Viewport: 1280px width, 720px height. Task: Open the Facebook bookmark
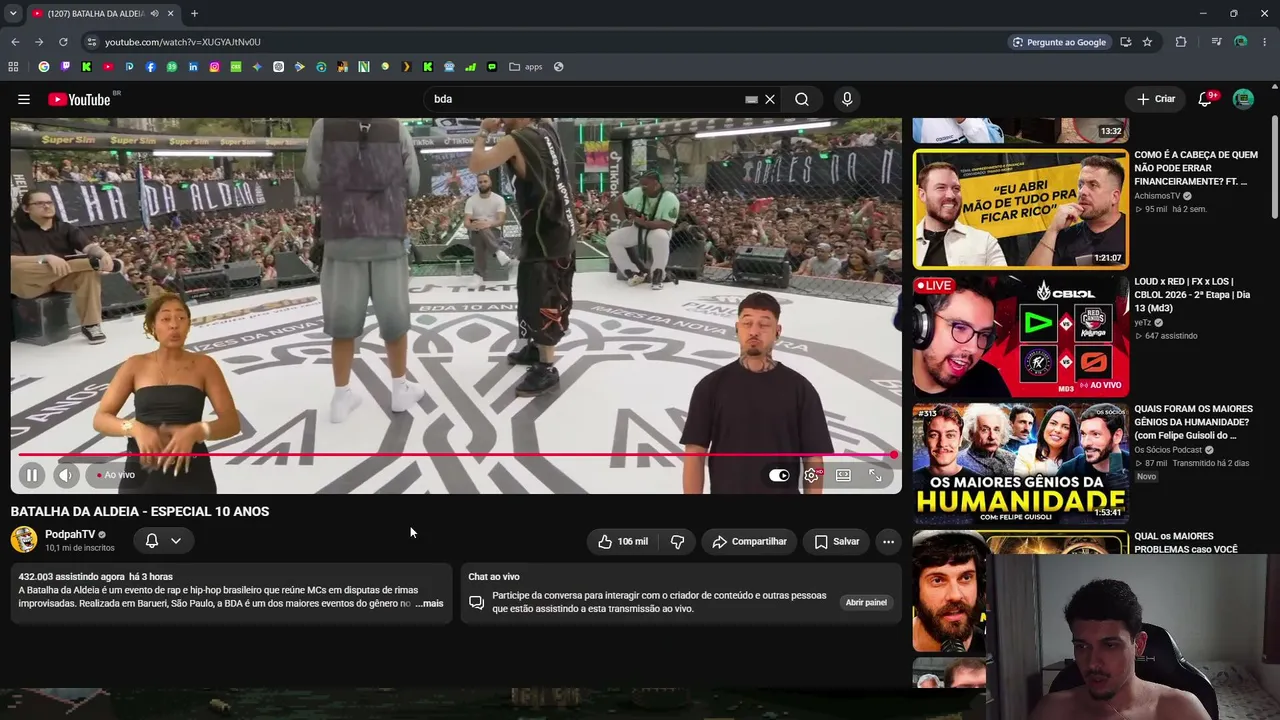click(151, 67)
